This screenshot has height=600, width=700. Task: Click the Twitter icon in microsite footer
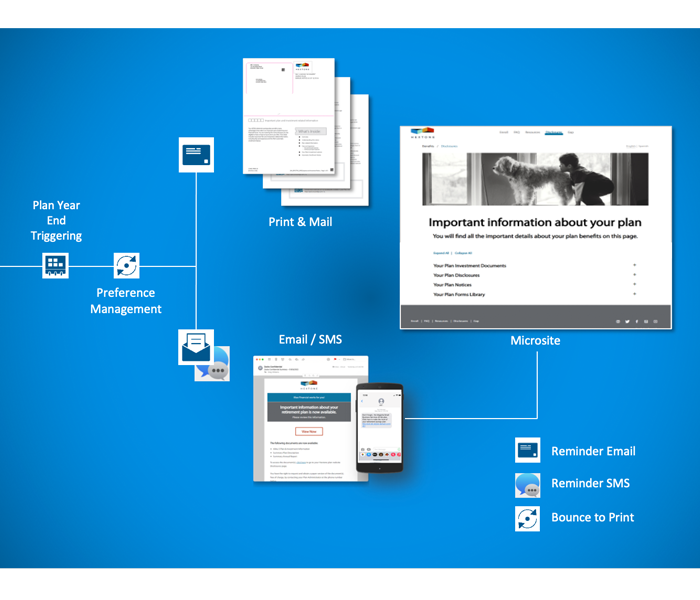[627, 321]
